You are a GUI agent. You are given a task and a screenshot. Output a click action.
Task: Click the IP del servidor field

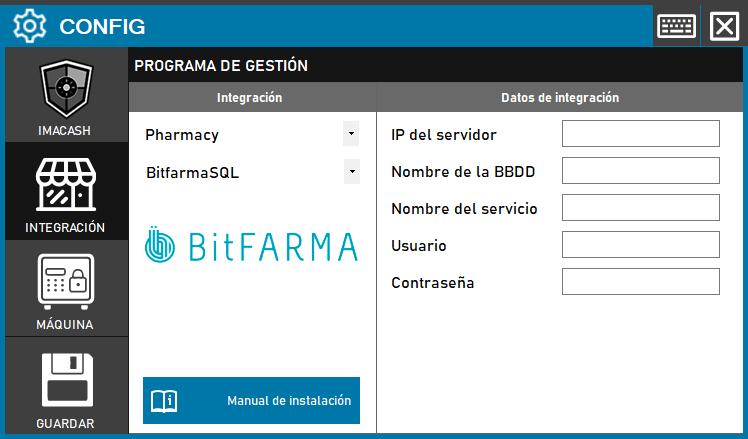[640, 134]
